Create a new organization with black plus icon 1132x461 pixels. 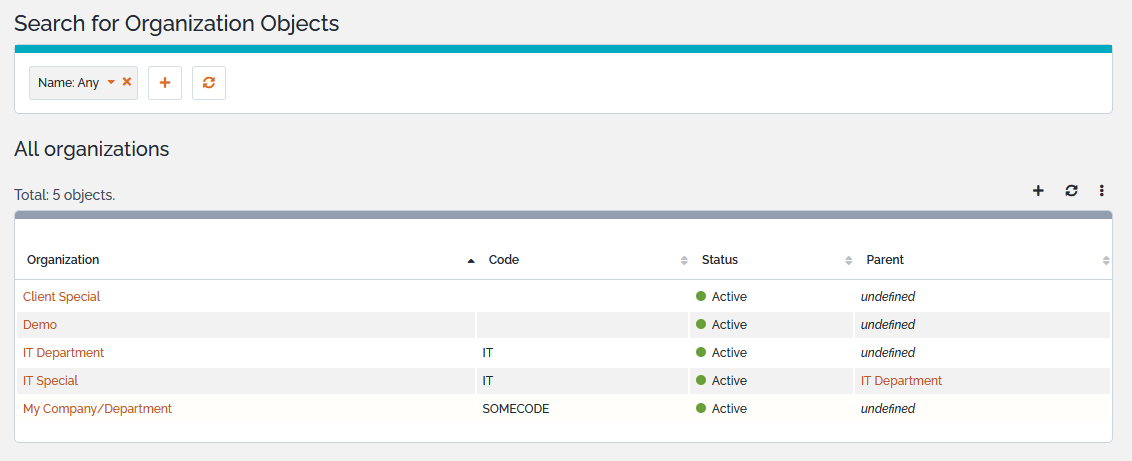(1038, 191)
